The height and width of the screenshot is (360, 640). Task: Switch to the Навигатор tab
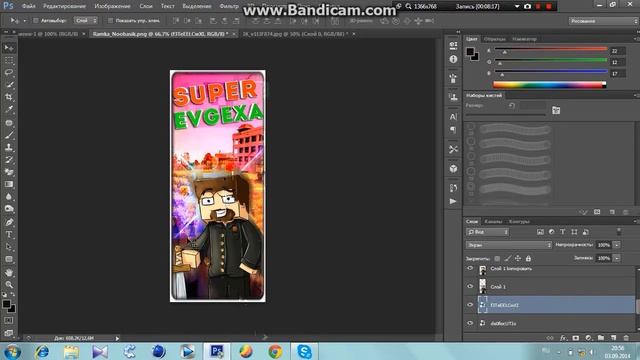point(524,39)
